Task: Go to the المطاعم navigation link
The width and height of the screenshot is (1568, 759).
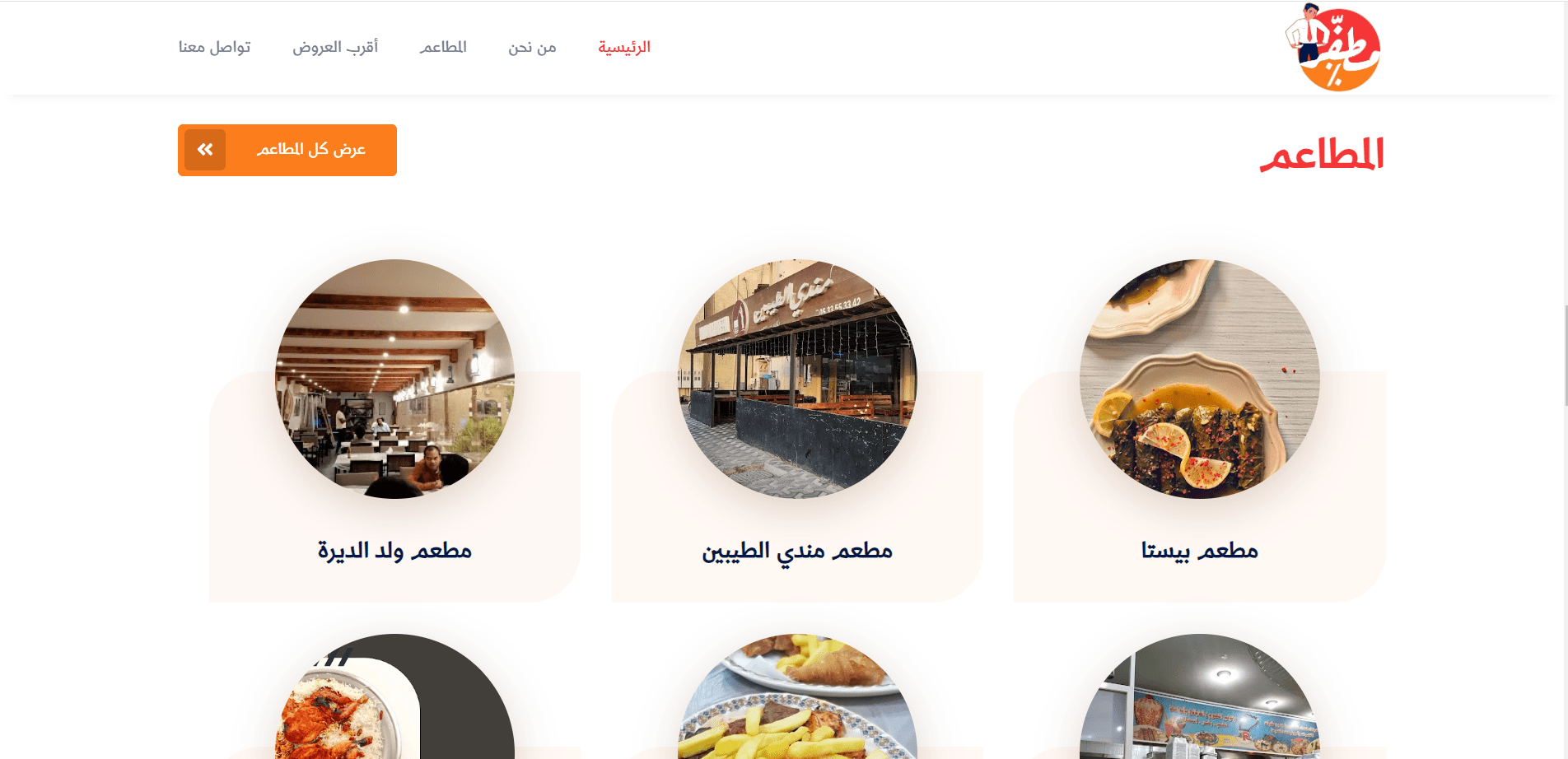Action: (443, 47)
